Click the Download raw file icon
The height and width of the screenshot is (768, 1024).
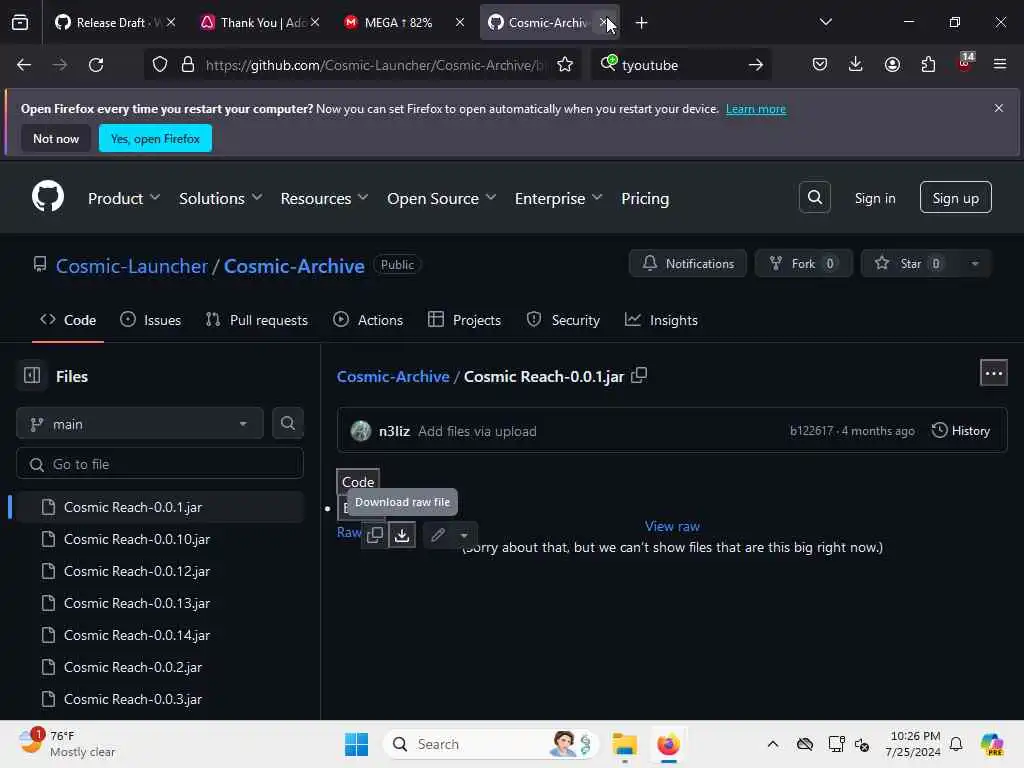tap(402, 536)
